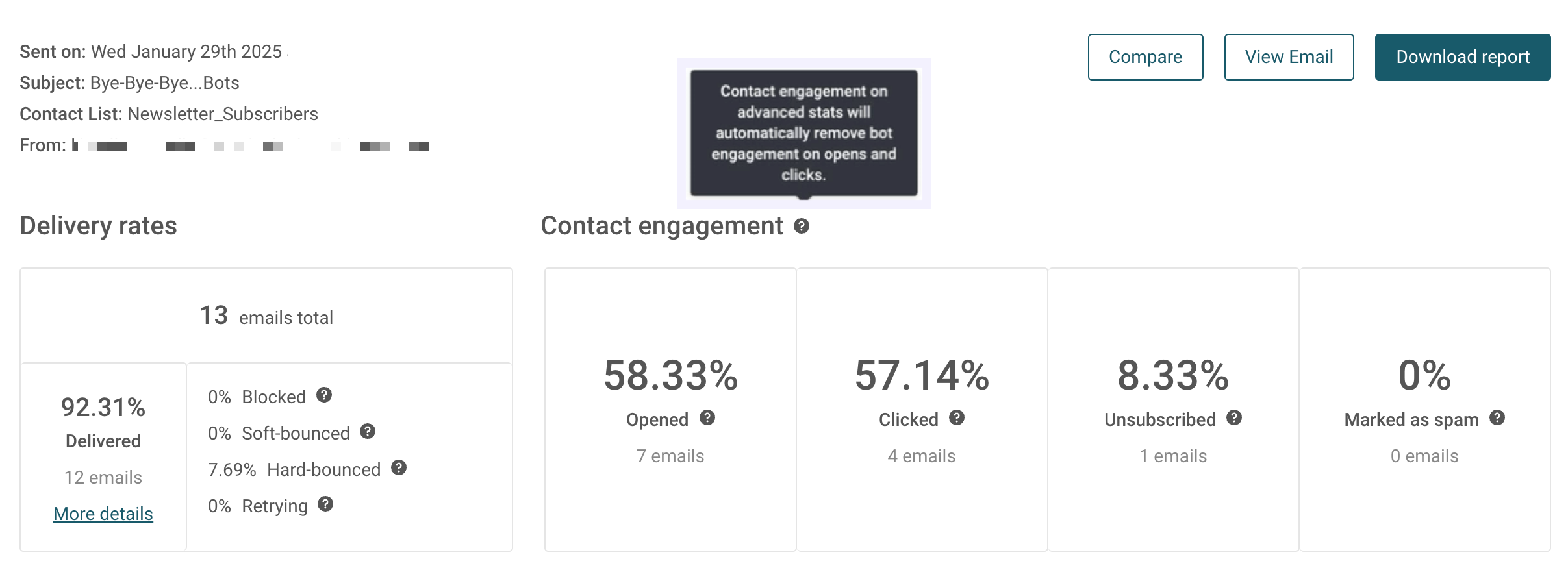This screenshot has height=570, width=1568.
Task: Open the View Email button
Action: (x=1289, y=57)
